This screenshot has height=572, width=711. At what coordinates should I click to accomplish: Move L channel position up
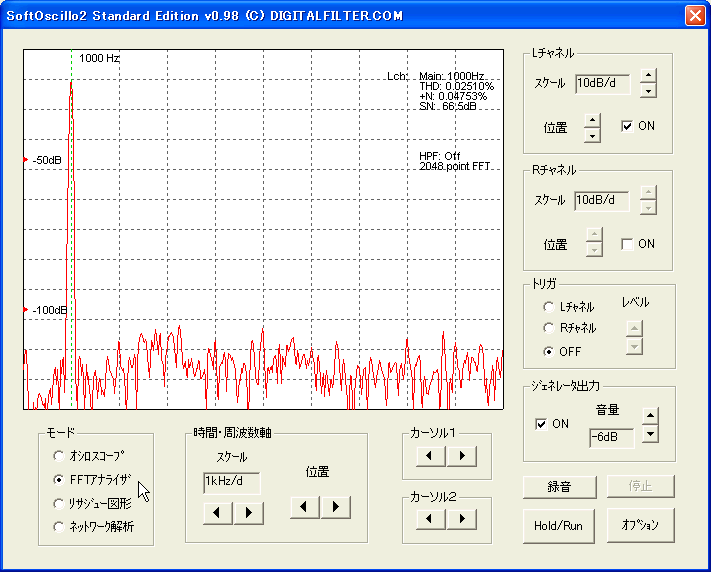coord(592,120)
